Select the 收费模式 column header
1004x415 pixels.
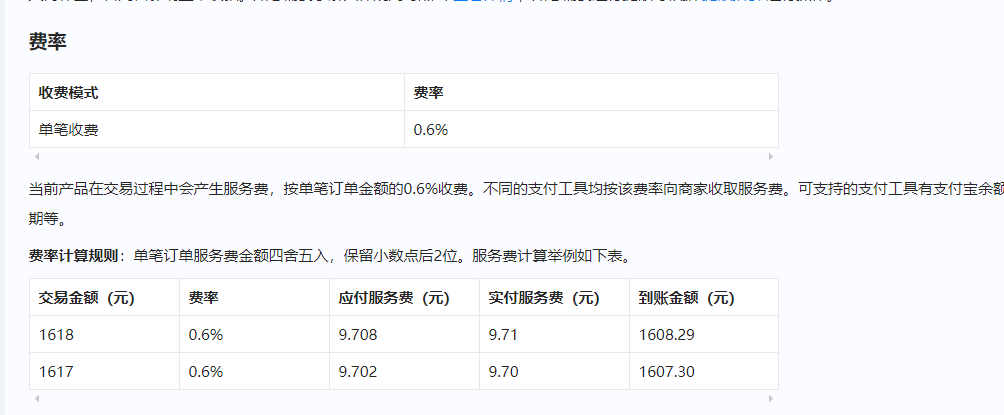(x=69, y=92)
